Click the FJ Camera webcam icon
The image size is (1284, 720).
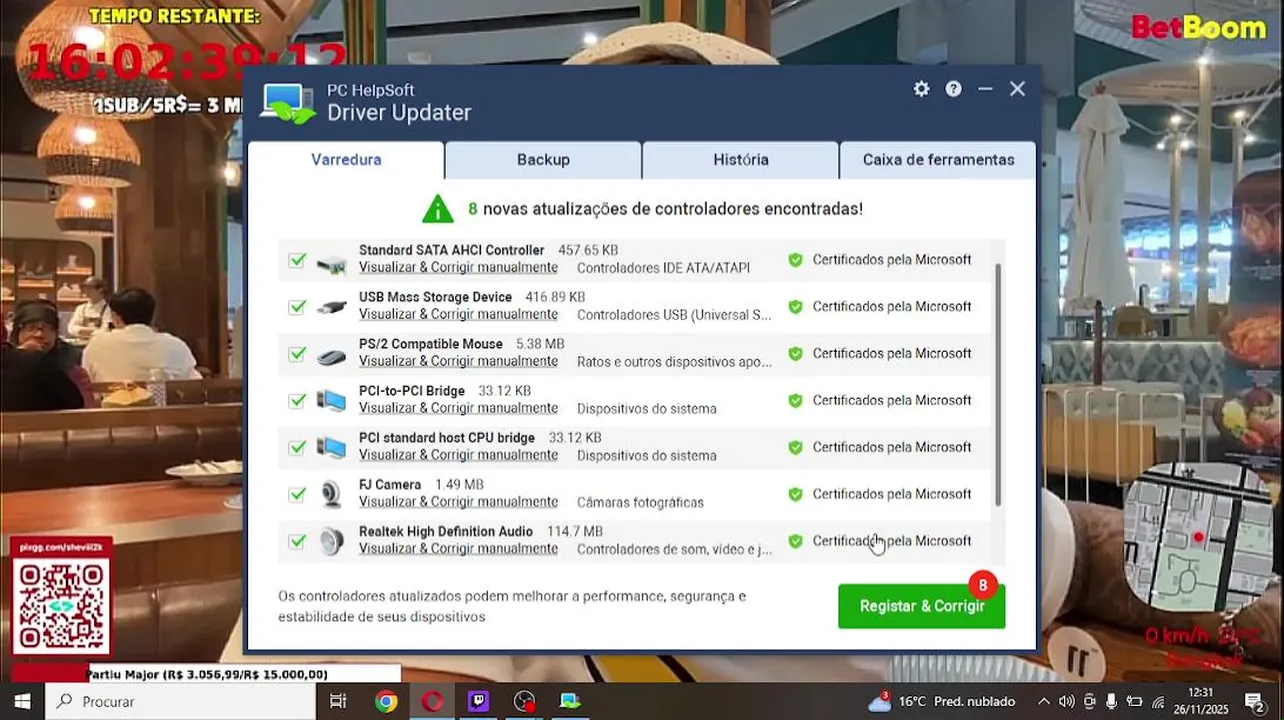(331, 495)
